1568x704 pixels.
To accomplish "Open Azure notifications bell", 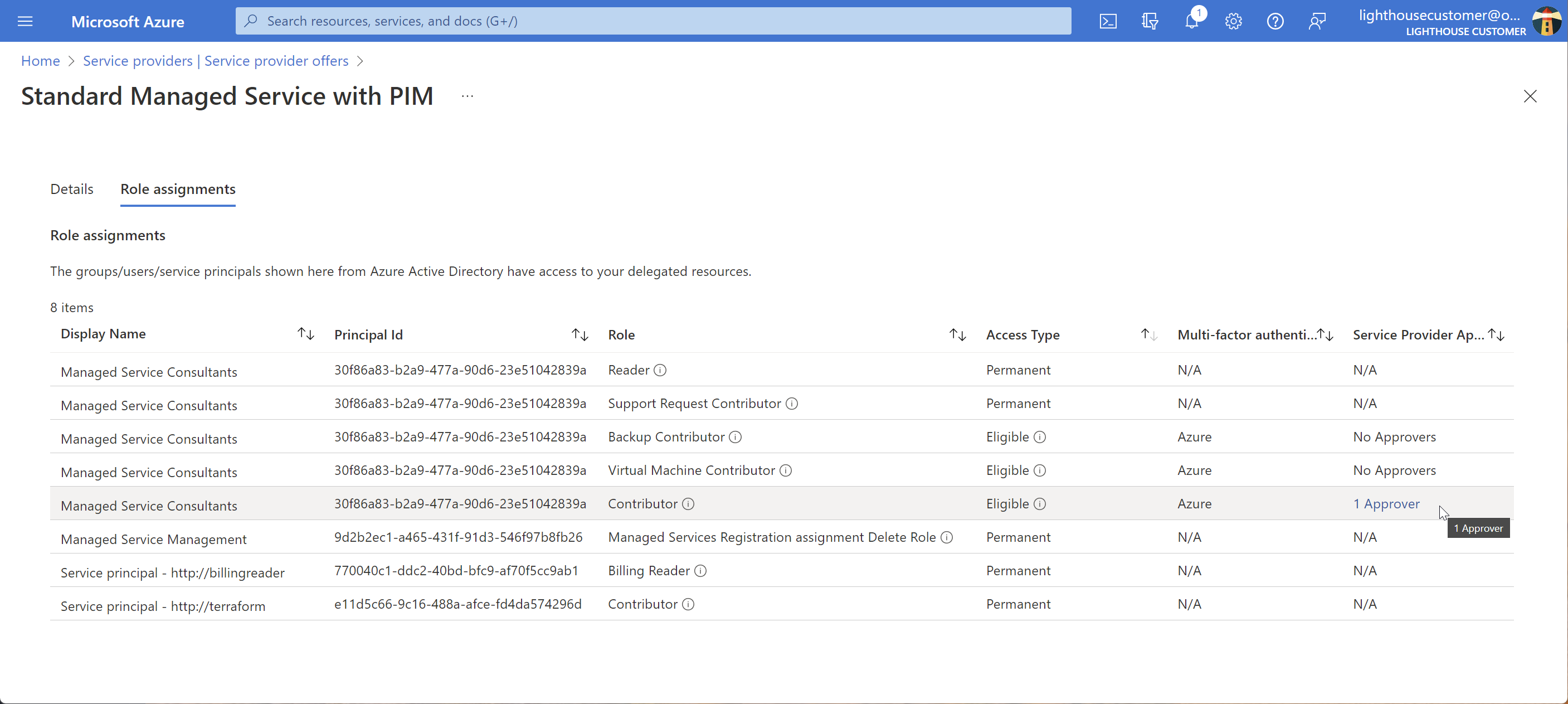I will (x=1192, y=21).
